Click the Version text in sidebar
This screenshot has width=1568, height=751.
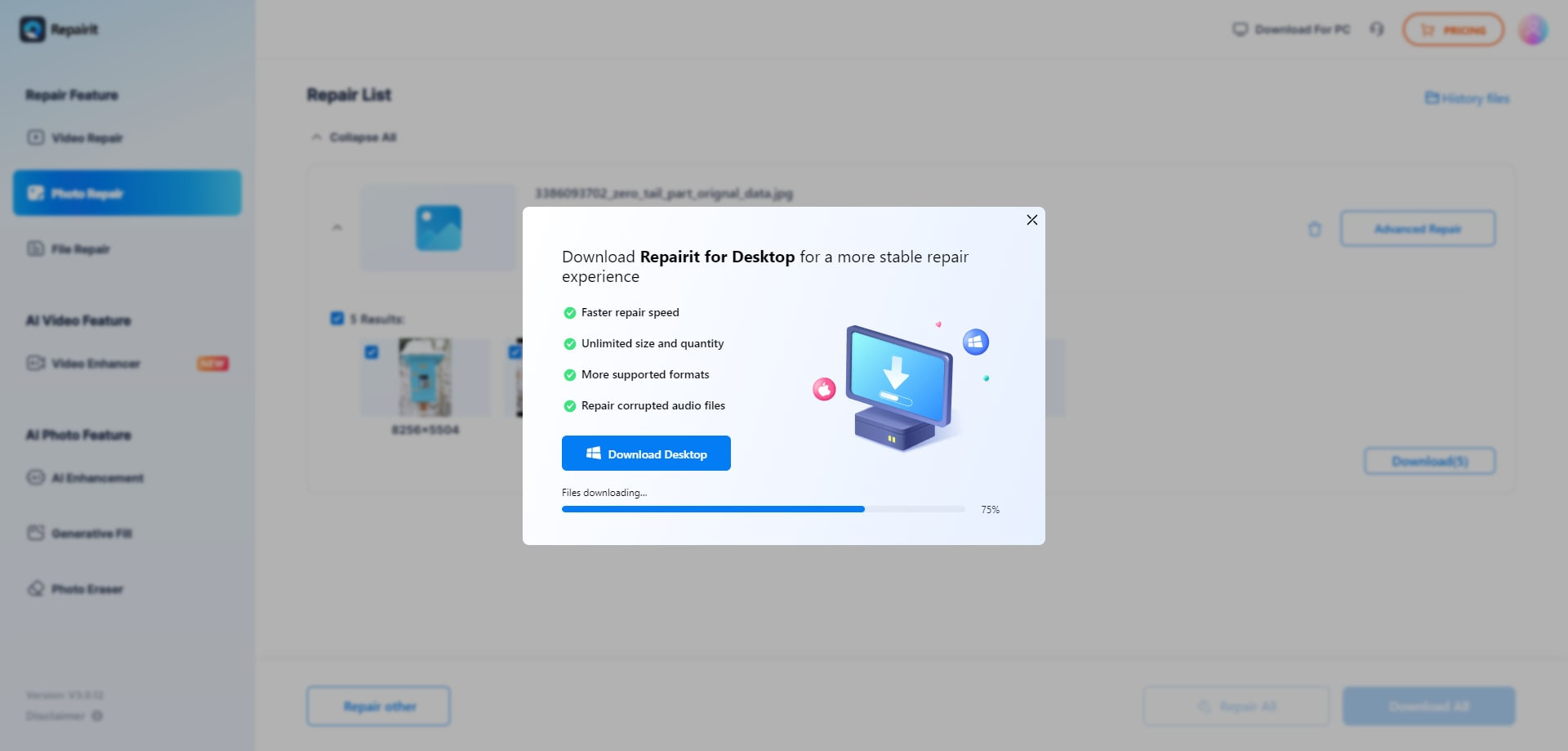coord(65,695)
